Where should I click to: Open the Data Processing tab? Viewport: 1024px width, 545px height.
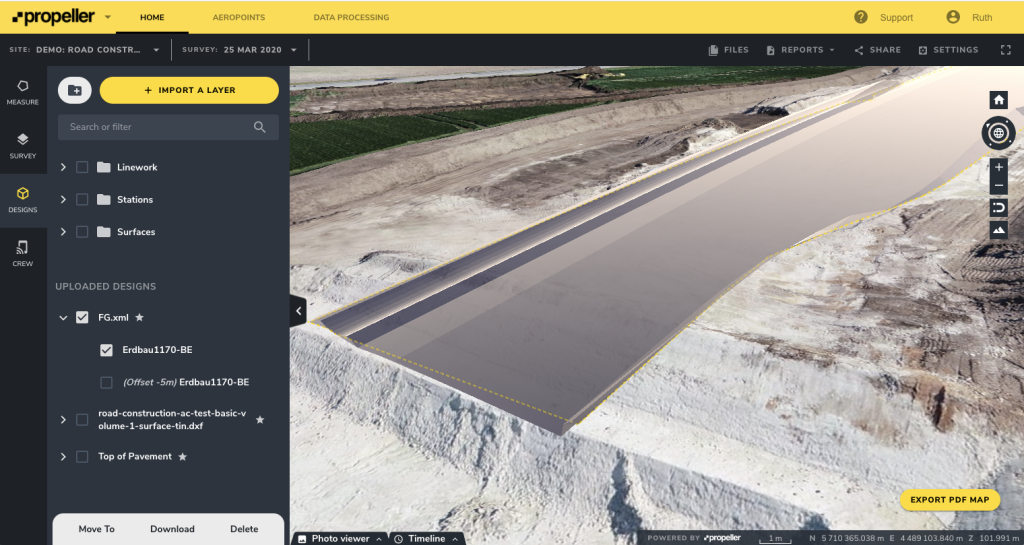pyautogui.click(x=351, y=17)
